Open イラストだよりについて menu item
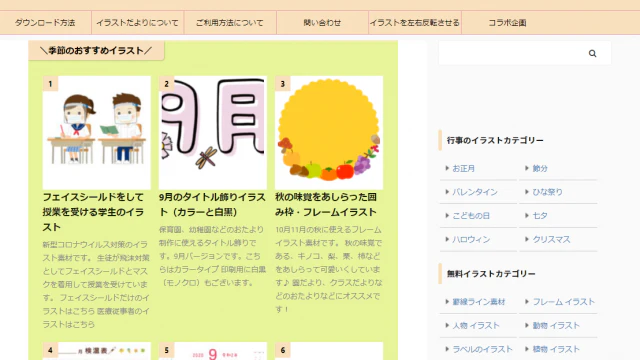This screenshot has width=640, height=360. coord(138,23)
